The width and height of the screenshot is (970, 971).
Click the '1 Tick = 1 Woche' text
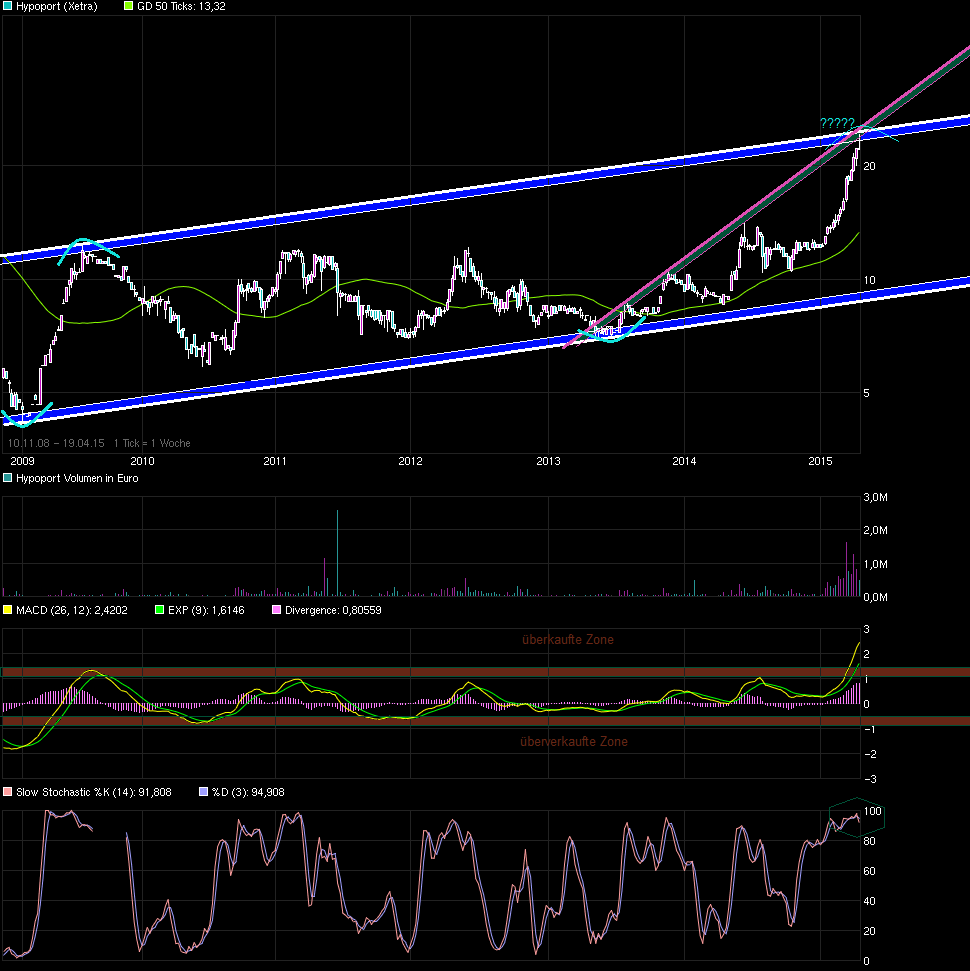152,443
